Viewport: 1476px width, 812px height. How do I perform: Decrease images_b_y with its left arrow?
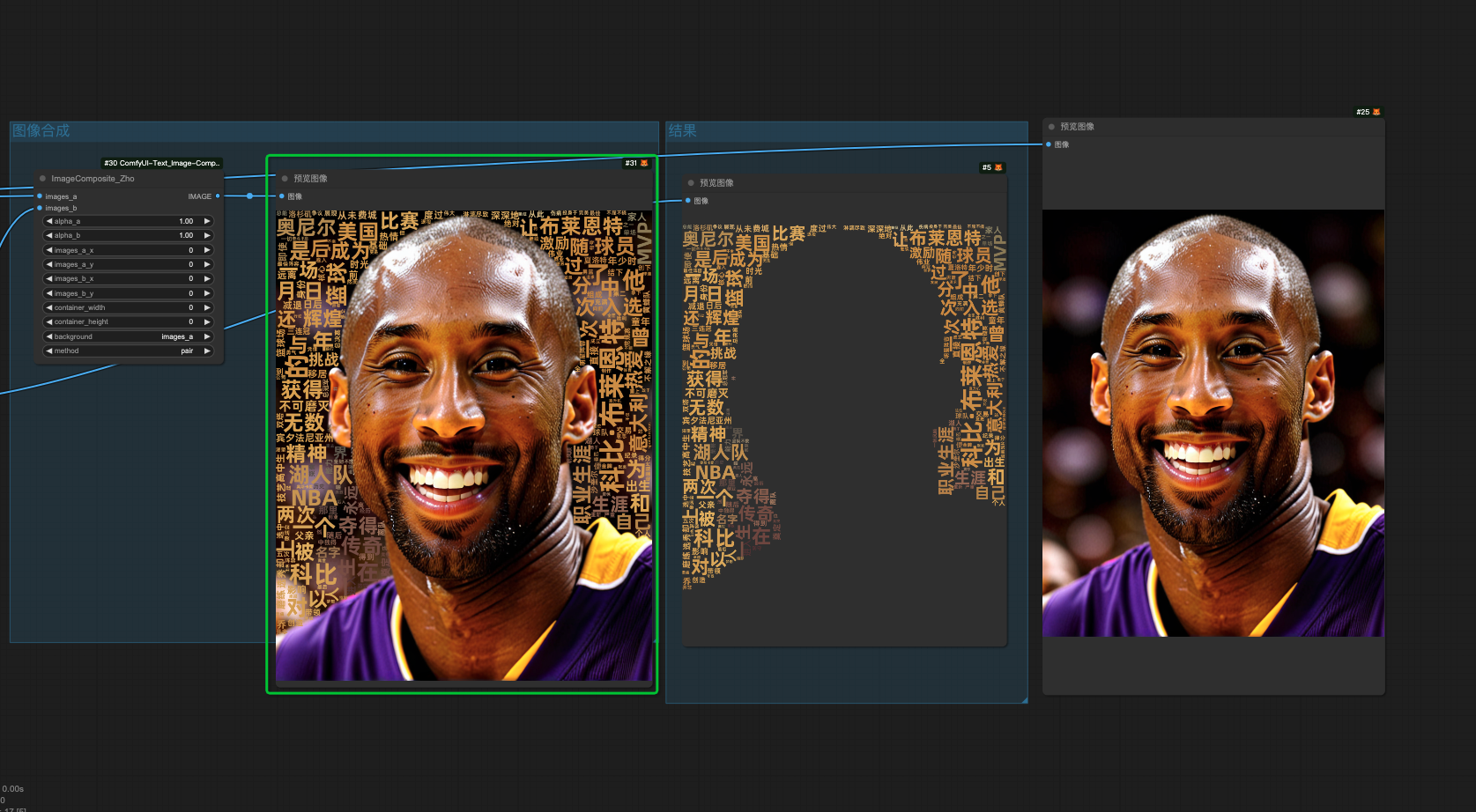coord(49,293)
